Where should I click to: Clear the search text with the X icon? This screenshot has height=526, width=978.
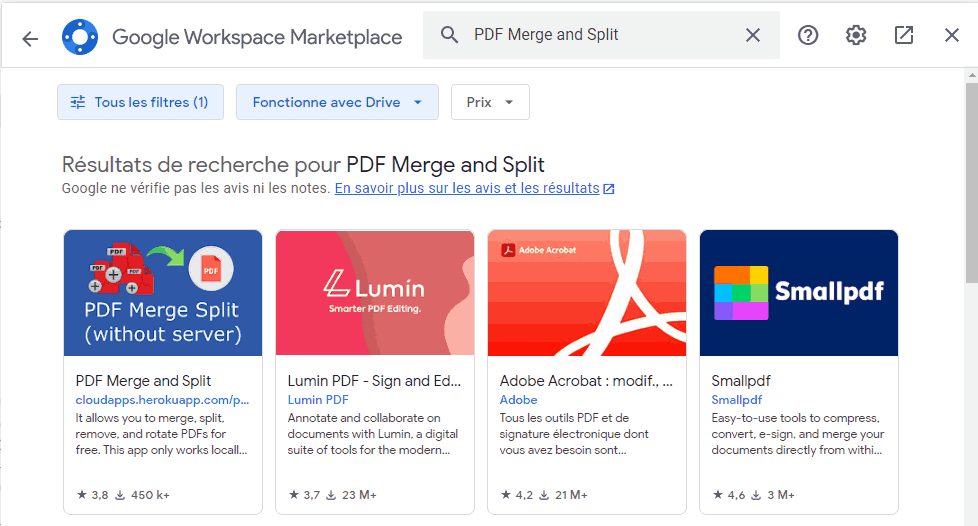753,35
